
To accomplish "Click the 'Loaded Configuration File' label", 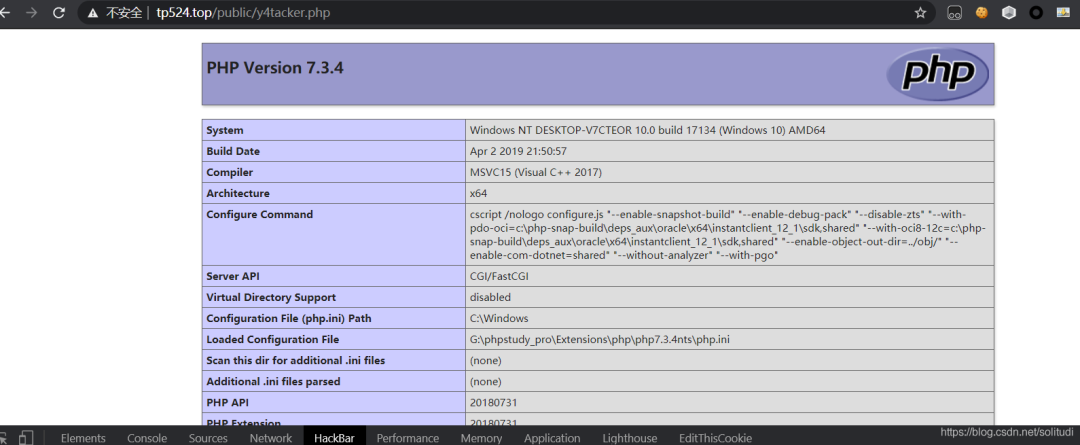I will pos(273,340).
